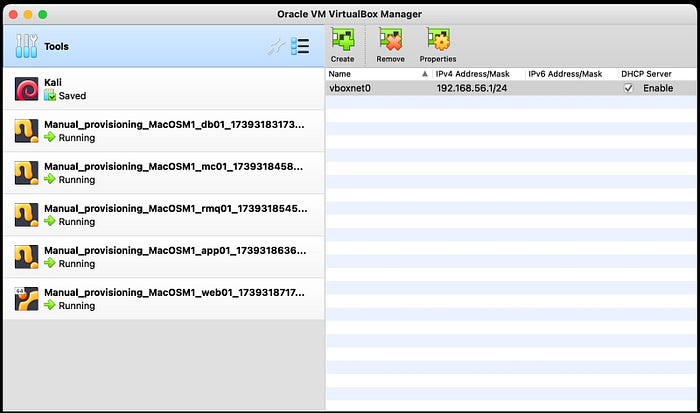Click the pin icon in Tools row
Screen dimensions: 700x413
coord(276,46)
